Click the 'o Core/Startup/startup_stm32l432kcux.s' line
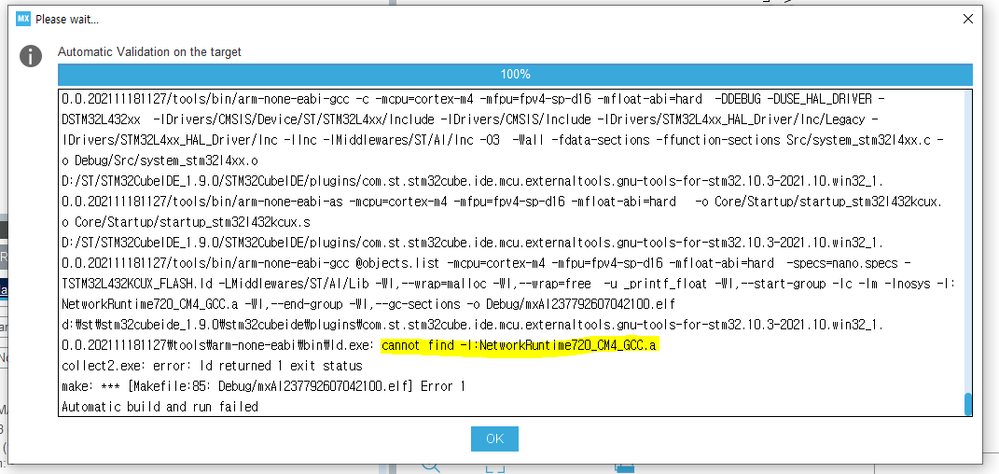Viewport: 999px width, 474px height. click(186, 223)
